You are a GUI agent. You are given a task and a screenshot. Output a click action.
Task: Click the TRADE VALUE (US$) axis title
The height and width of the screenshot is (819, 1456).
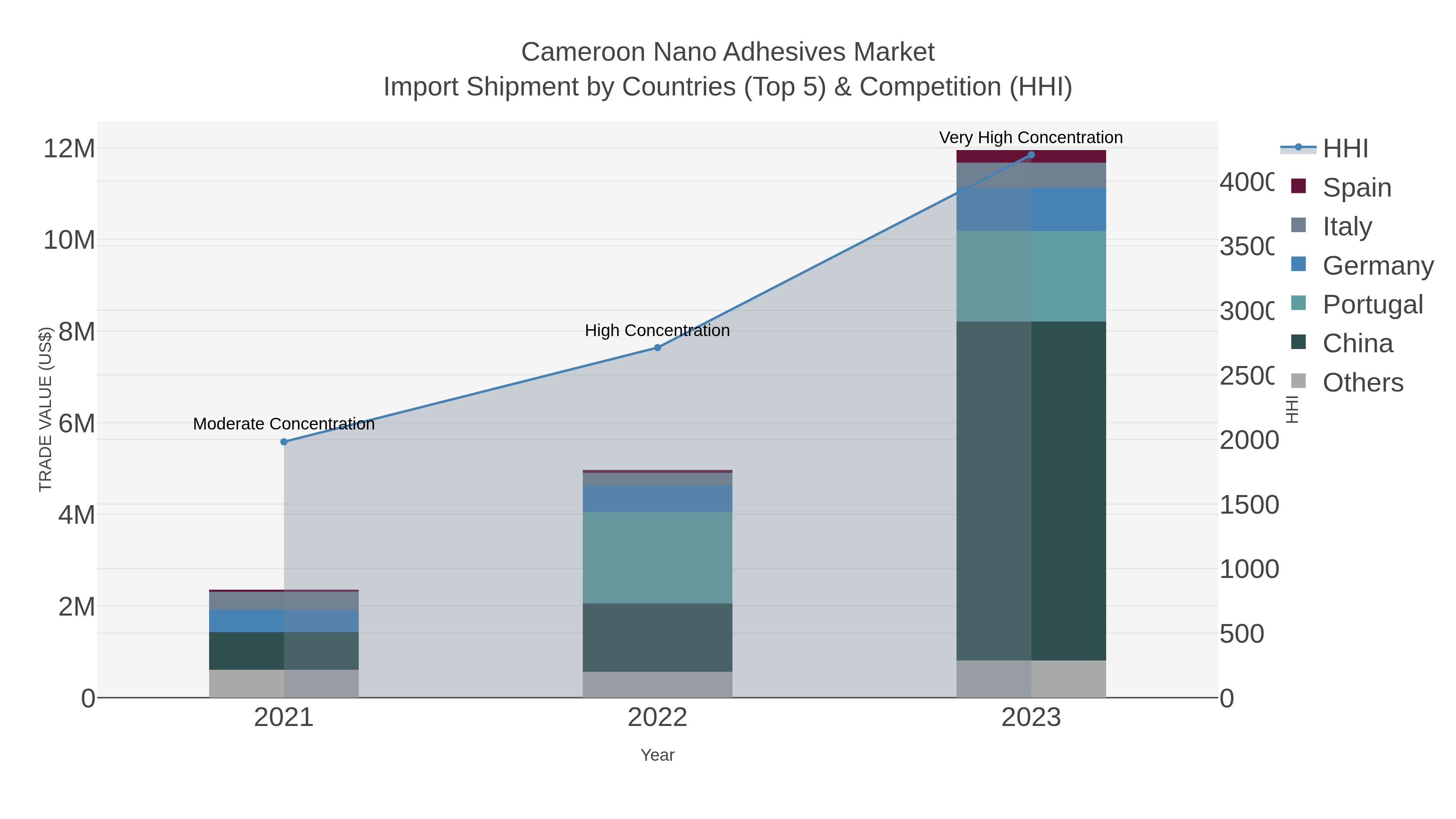click(x=45, y=409)
